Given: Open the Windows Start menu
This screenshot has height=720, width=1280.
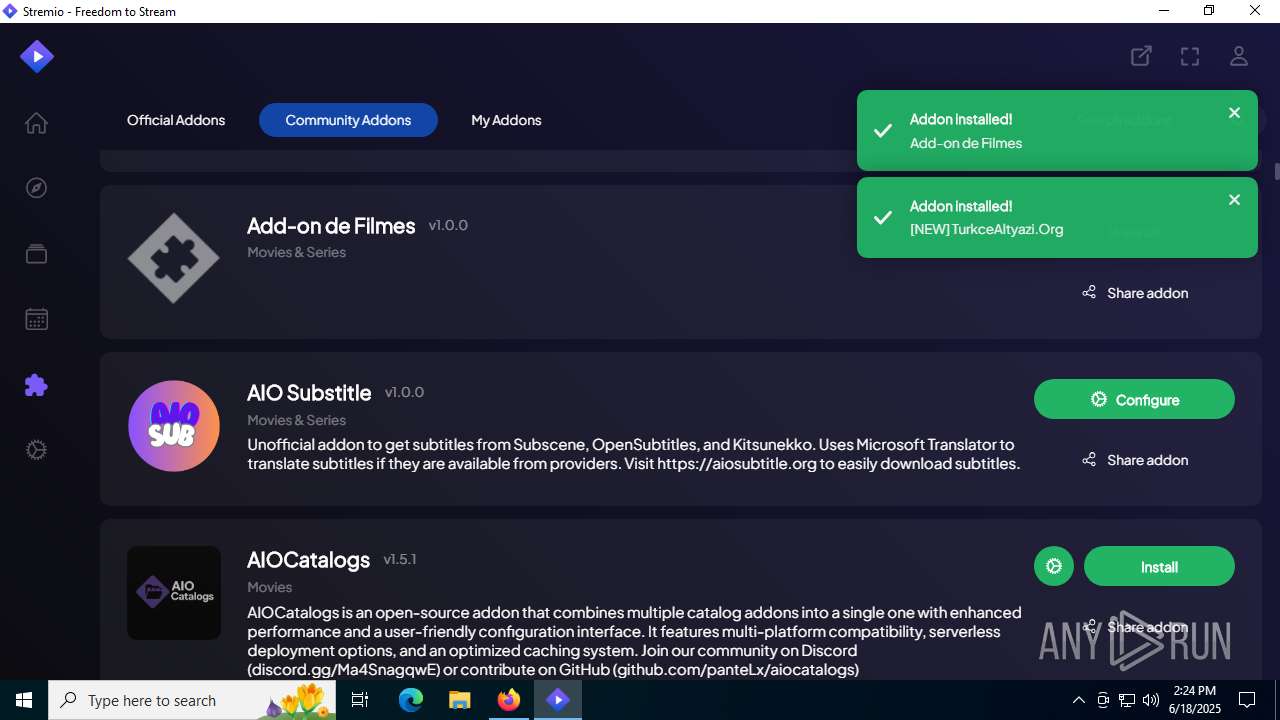Looking at the screenshot, I should tap(24, 700).
